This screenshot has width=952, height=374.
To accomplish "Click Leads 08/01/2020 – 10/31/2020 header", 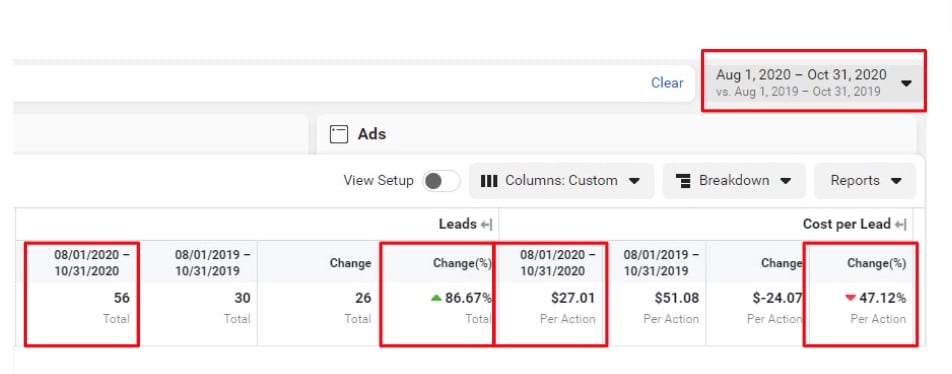I will 92,262.
